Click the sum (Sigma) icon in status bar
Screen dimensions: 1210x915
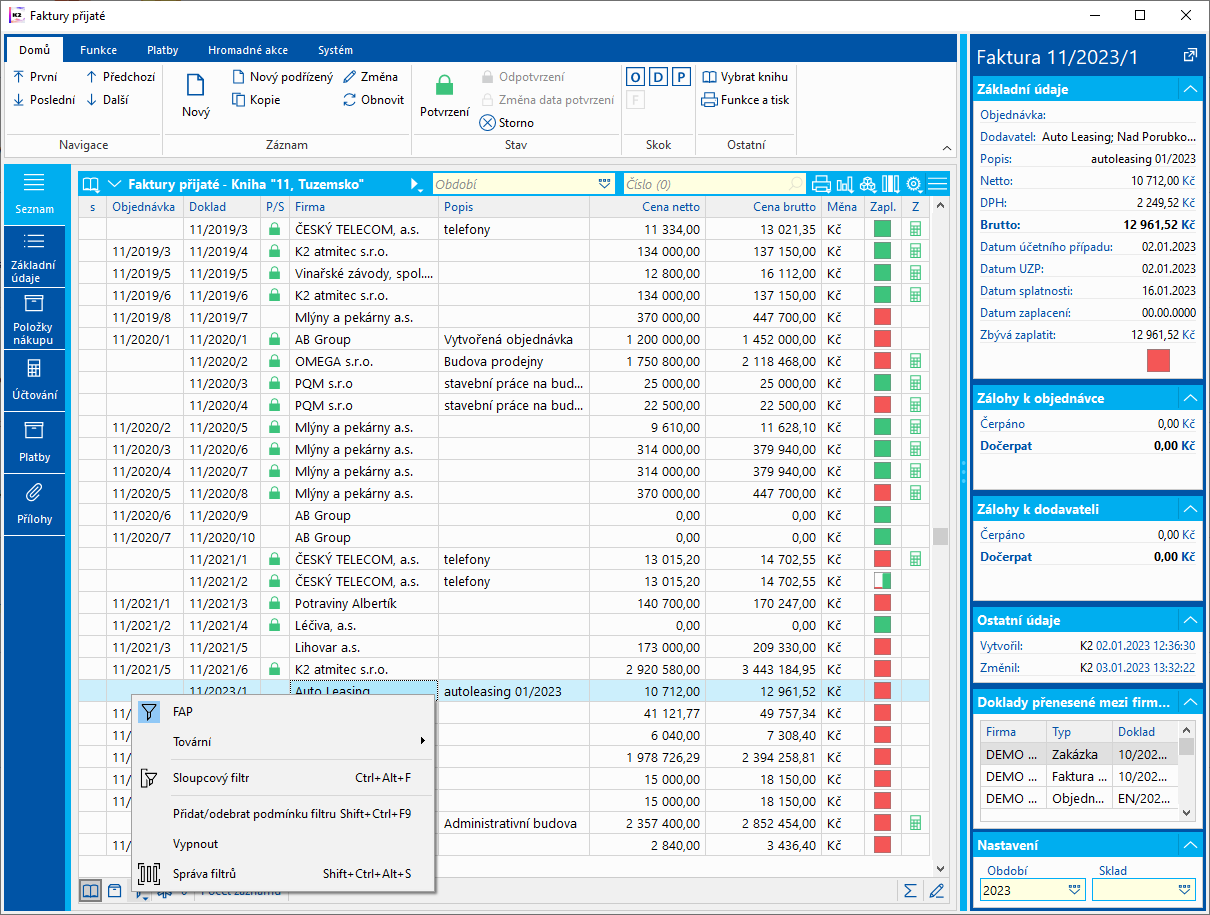point(910,890)
